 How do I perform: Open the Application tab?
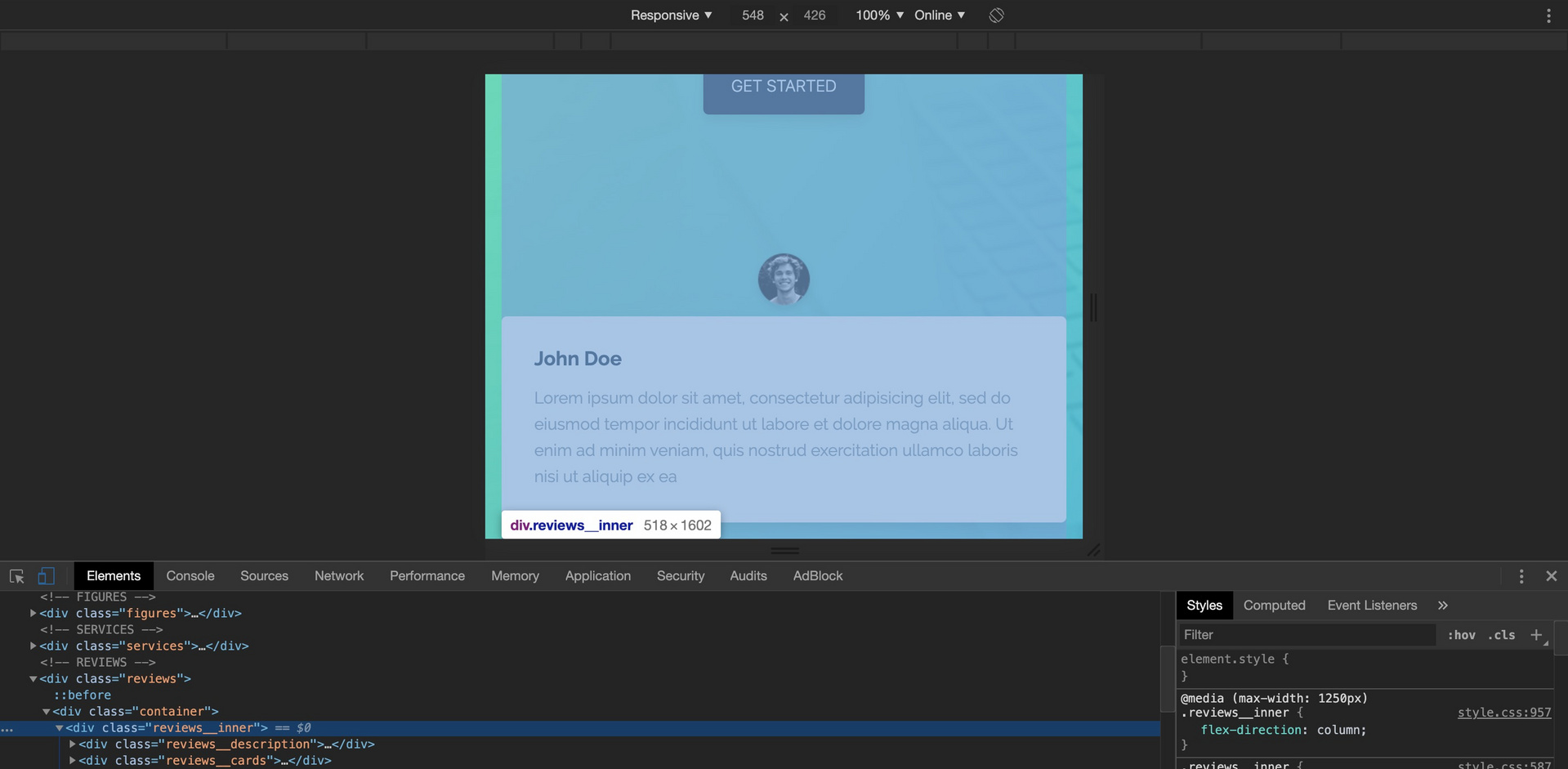click(x=598, y=576)
